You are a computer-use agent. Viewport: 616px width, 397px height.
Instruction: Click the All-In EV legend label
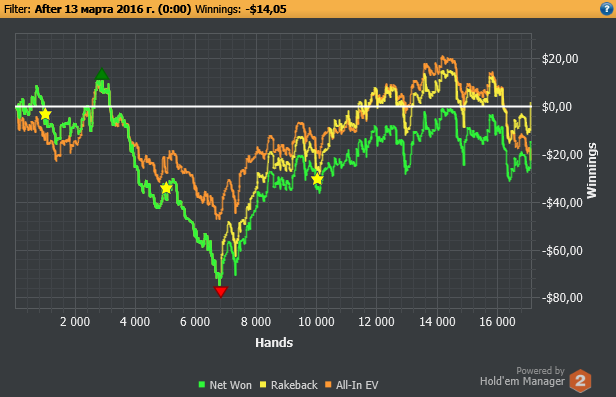click(x=357, y=385)
